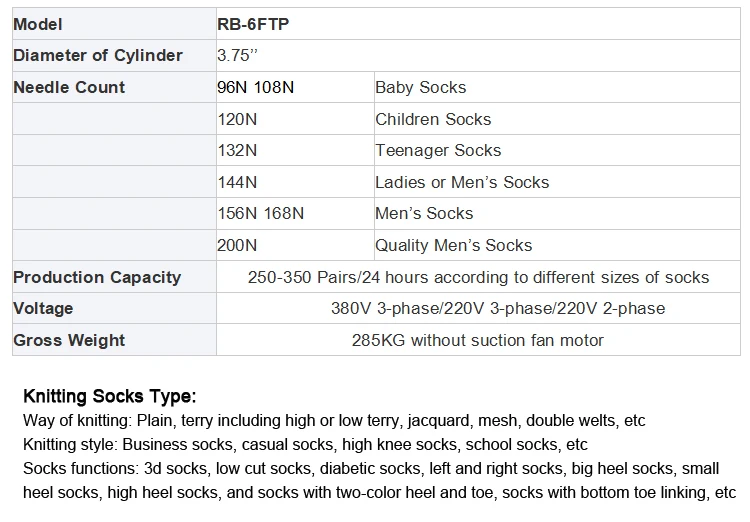Click the Production Capacity label
The image size is (750, 522).
coord(97,278)
